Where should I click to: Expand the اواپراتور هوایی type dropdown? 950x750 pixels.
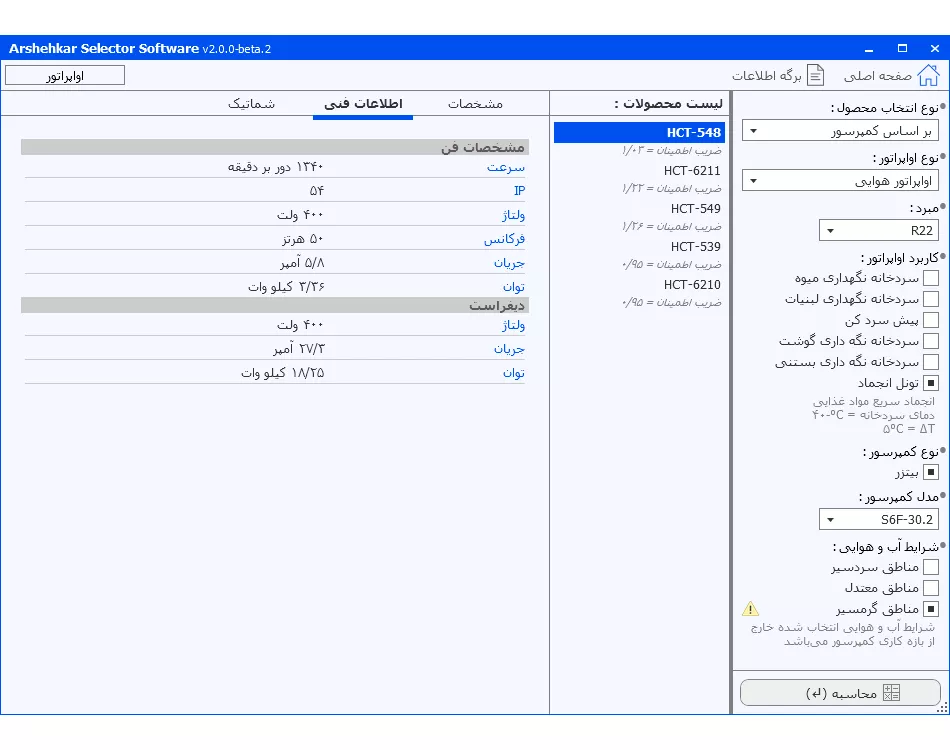840,181
